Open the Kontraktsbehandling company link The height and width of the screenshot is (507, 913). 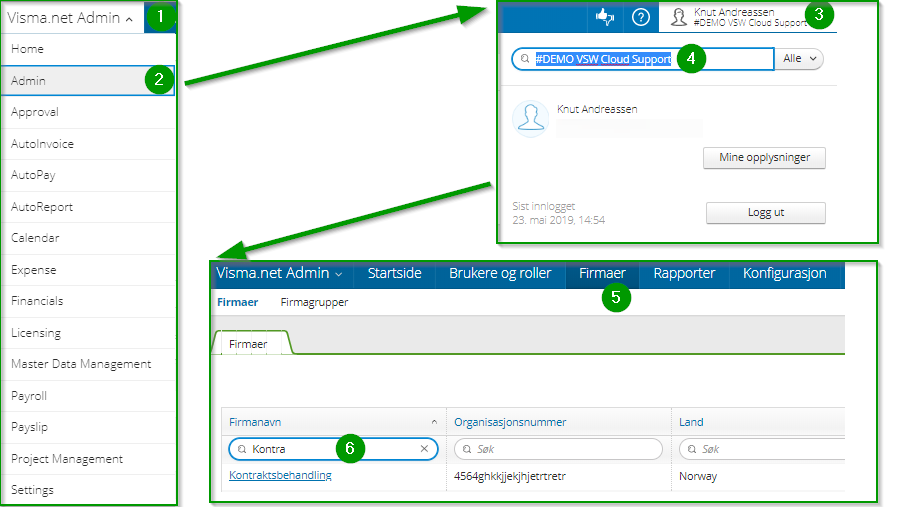pyautogui.click(x=280, y=475)
